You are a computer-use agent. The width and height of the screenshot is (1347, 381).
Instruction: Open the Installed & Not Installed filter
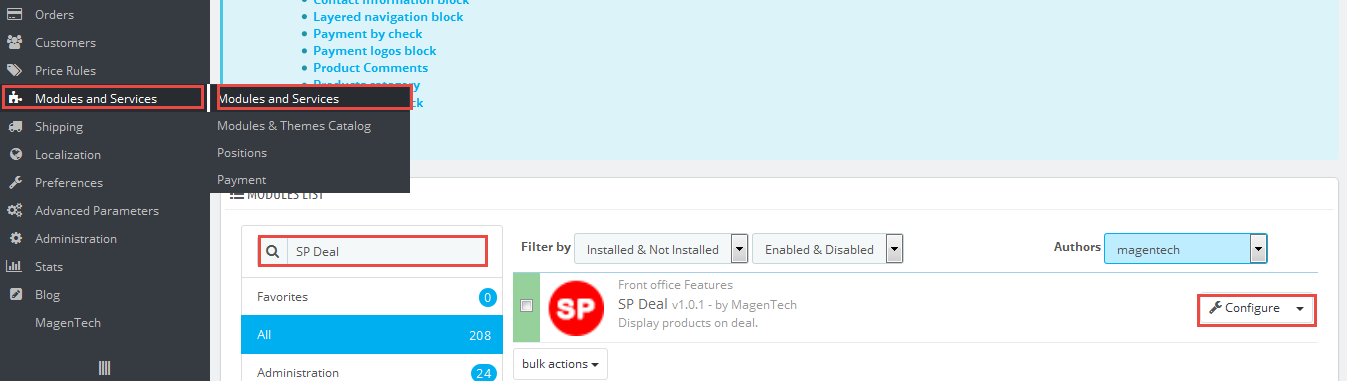coord(662,249)
